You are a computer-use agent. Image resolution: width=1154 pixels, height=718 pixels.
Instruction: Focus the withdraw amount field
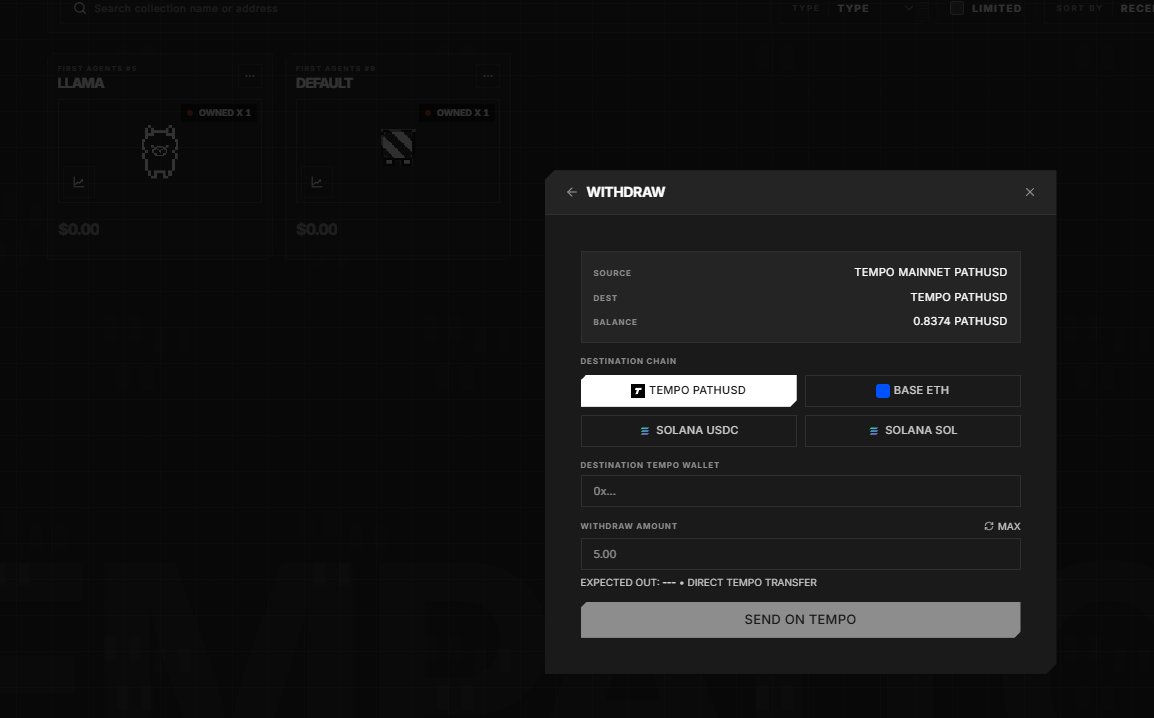click(x=800, y=554)
